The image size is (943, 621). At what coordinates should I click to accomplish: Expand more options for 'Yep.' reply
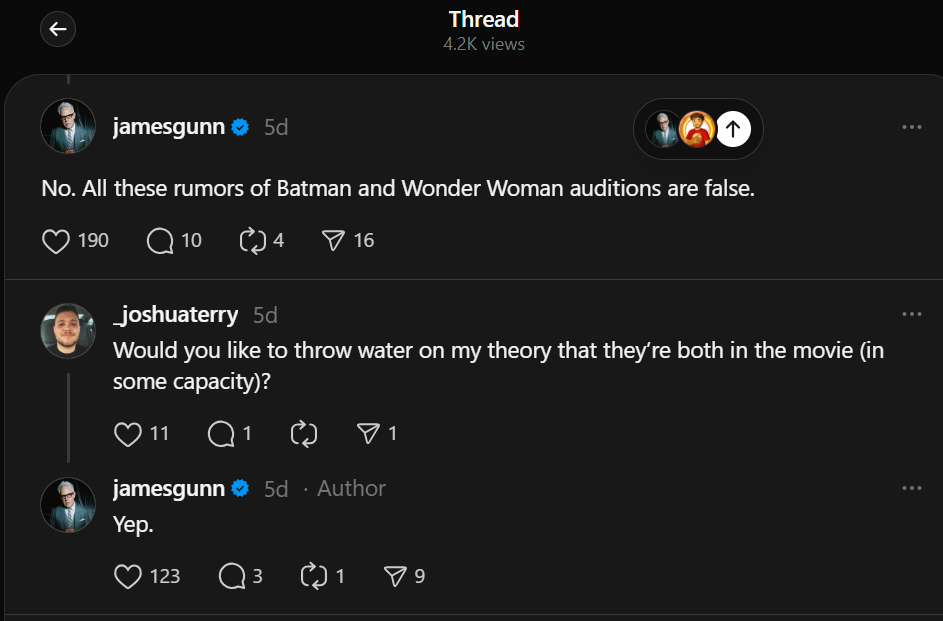[x=911, y=488]
